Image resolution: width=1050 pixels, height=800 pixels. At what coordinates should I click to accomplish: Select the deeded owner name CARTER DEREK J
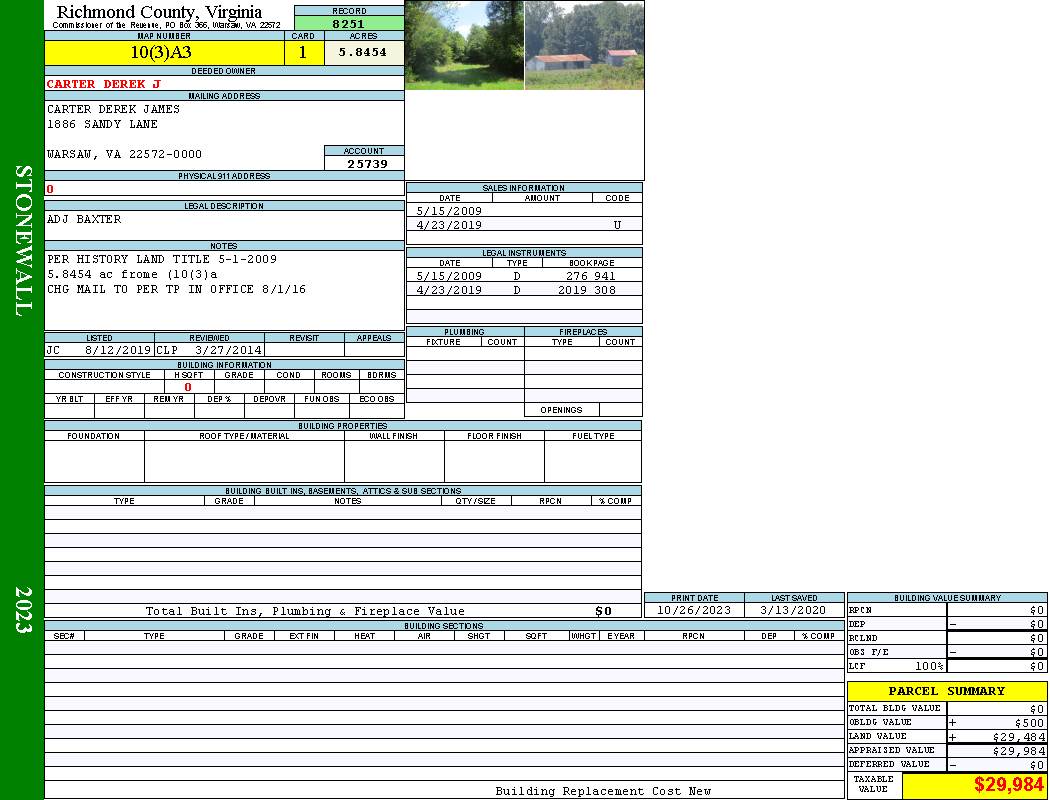tap(104, 84)
